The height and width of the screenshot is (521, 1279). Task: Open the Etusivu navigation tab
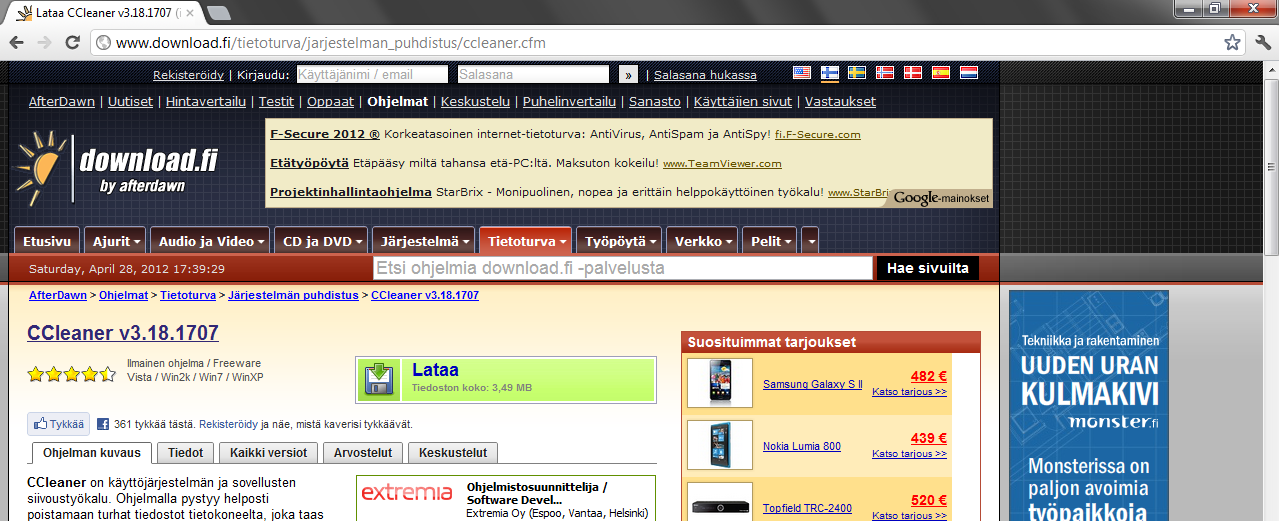(x=47, y=241)
